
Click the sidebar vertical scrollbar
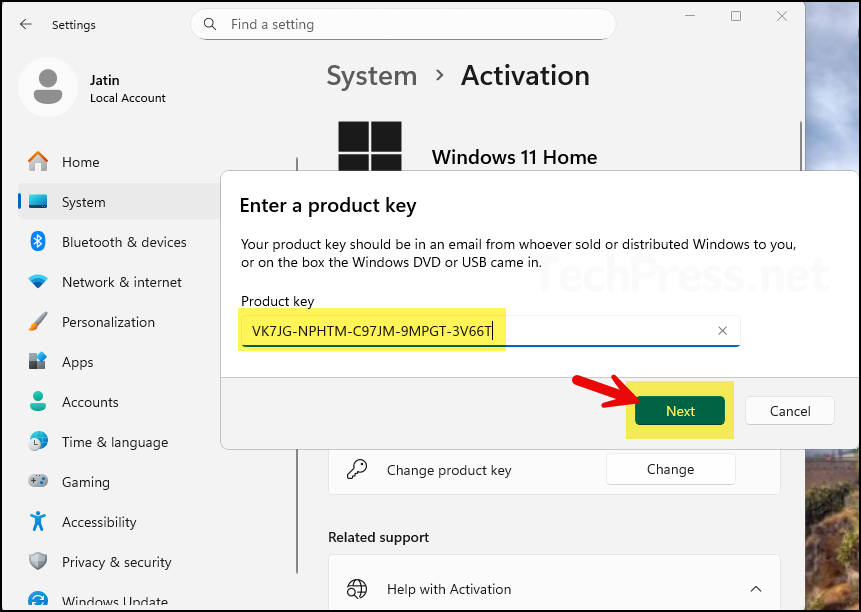coord(297,365)
